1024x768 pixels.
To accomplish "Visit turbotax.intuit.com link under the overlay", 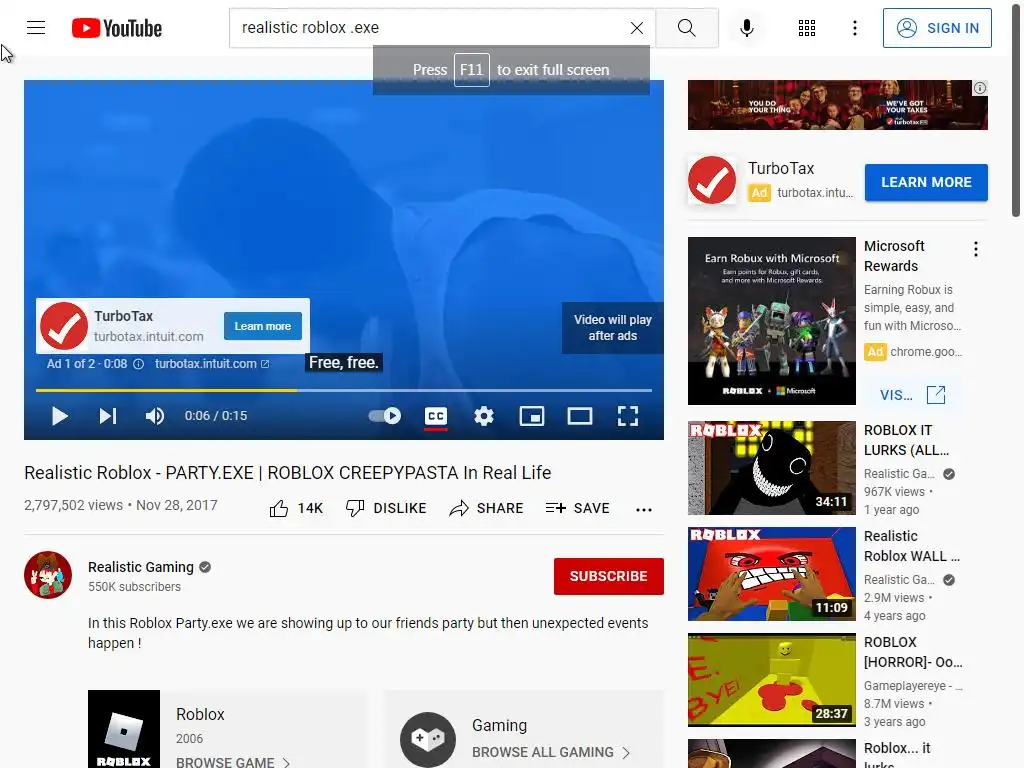I will pos(212,364).
